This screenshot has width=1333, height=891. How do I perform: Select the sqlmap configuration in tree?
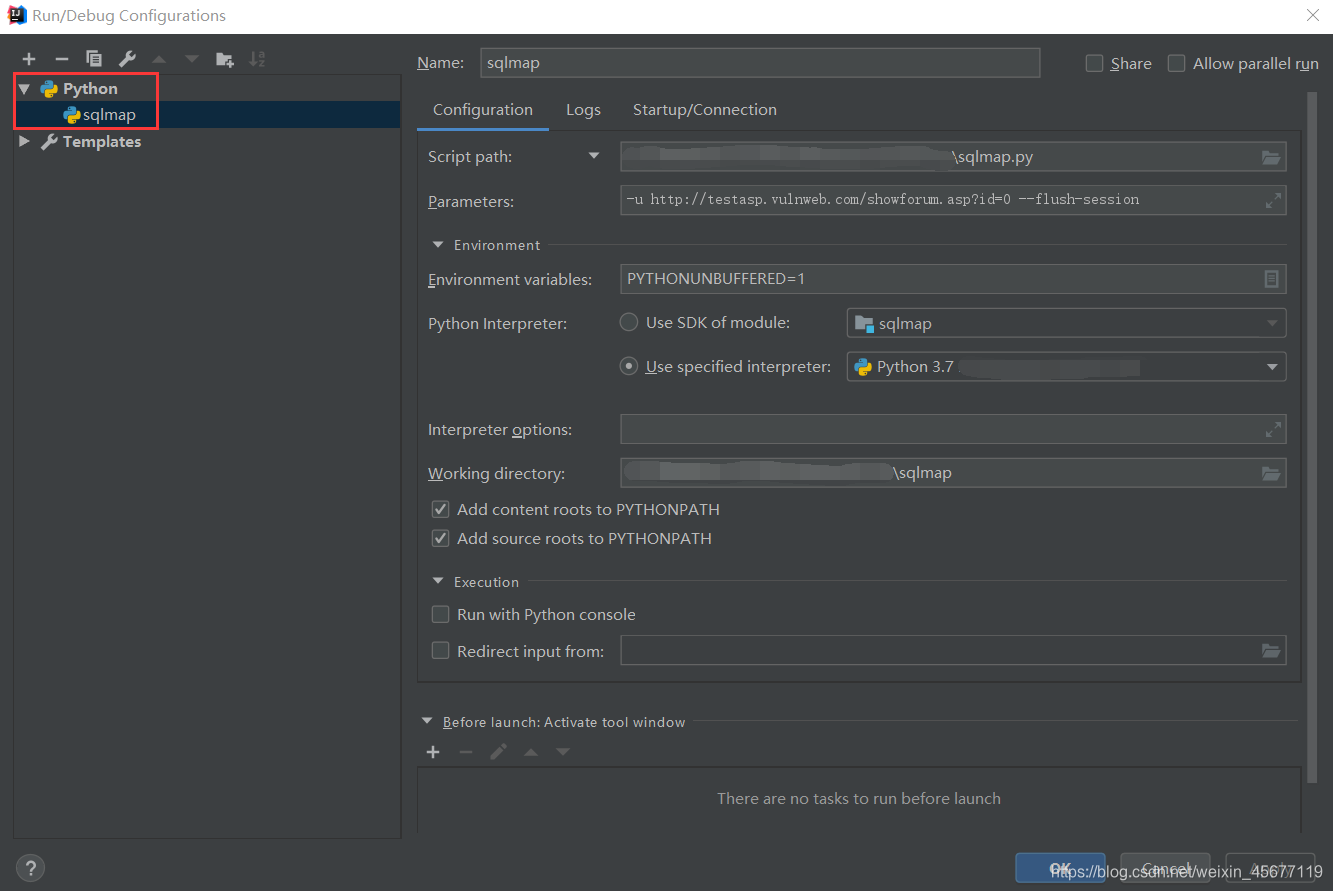207,115
